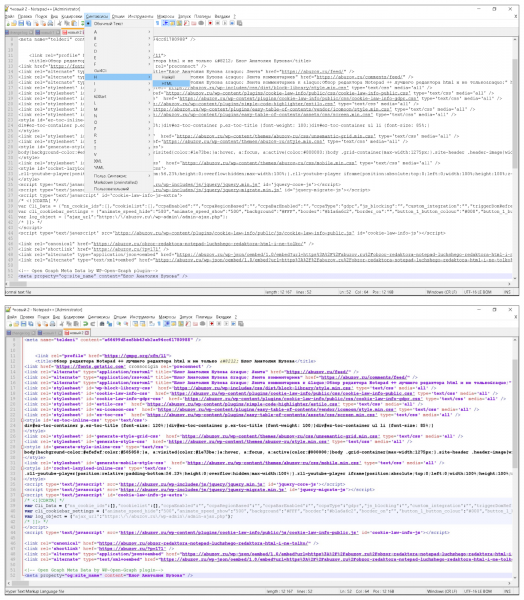
Task: Click Save icon in top window toolbar
Action: 21,23
